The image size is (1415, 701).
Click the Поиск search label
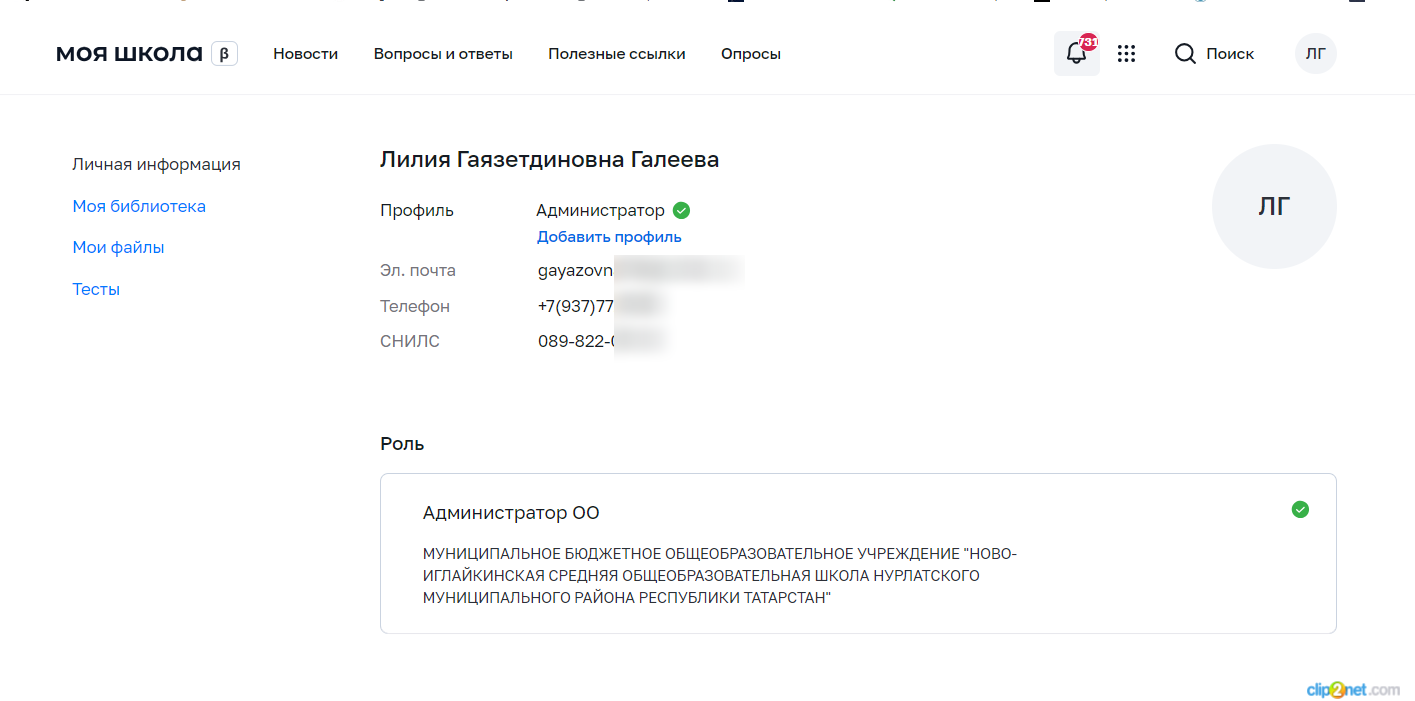[1229, 54]
